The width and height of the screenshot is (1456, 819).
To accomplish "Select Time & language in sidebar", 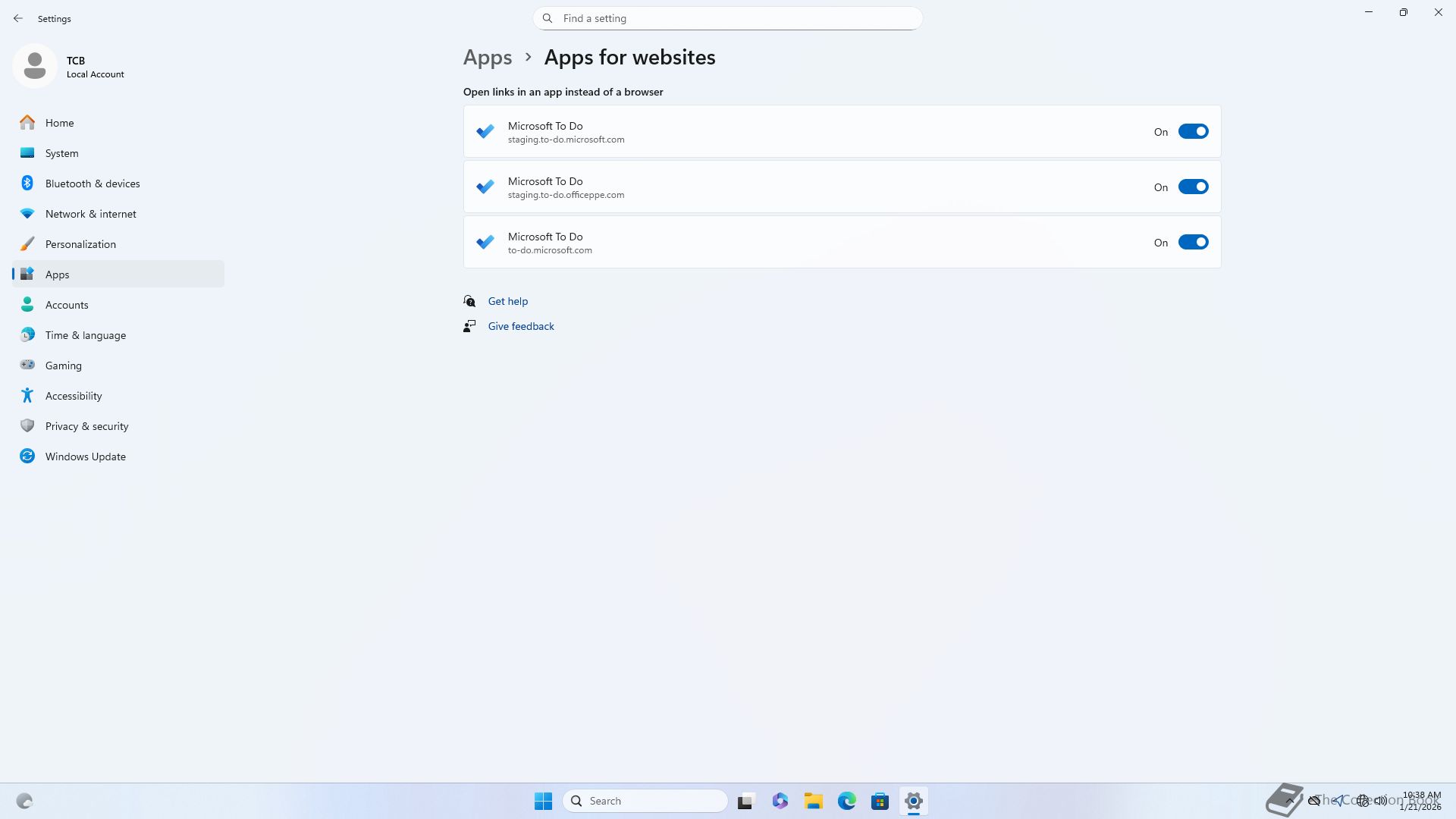I will [x=85, y=335].
